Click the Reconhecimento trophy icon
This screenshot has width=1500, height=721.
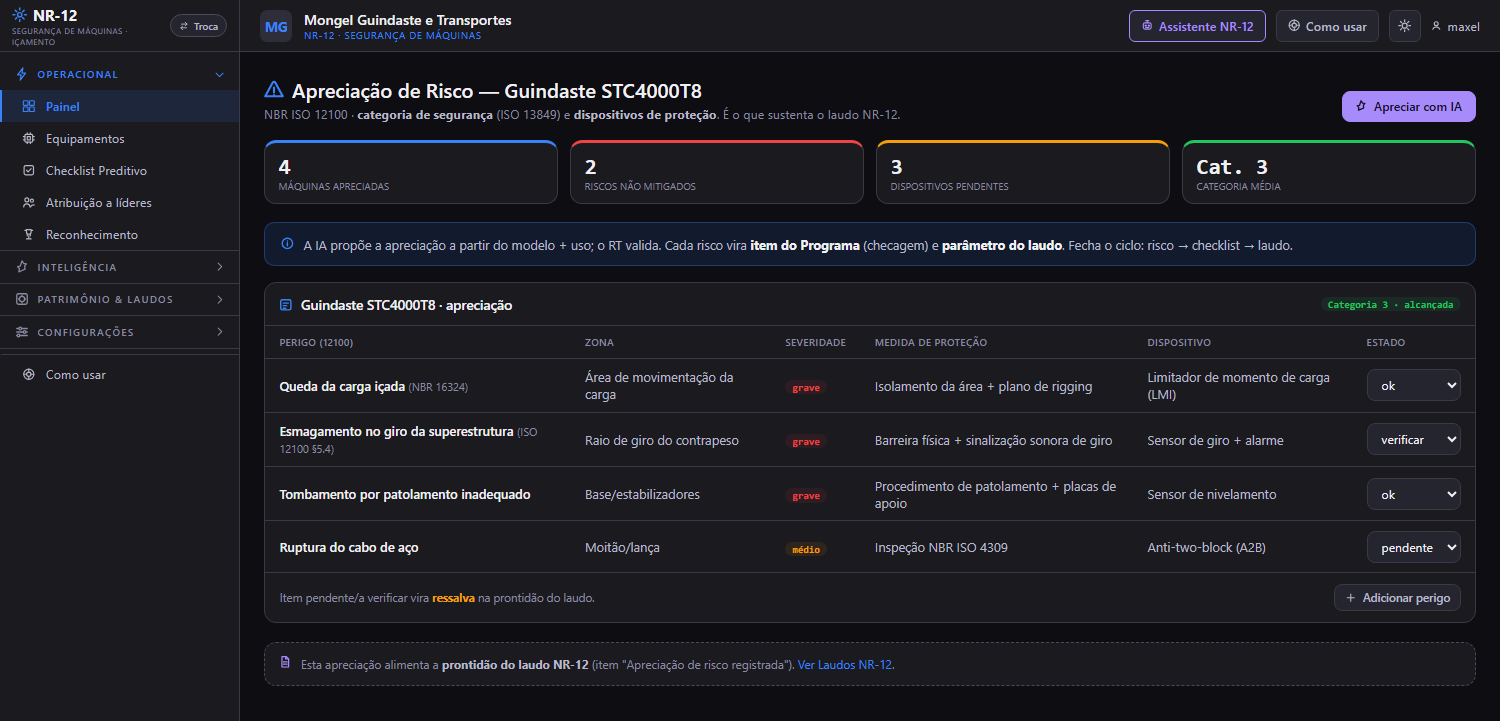point(28,235)
